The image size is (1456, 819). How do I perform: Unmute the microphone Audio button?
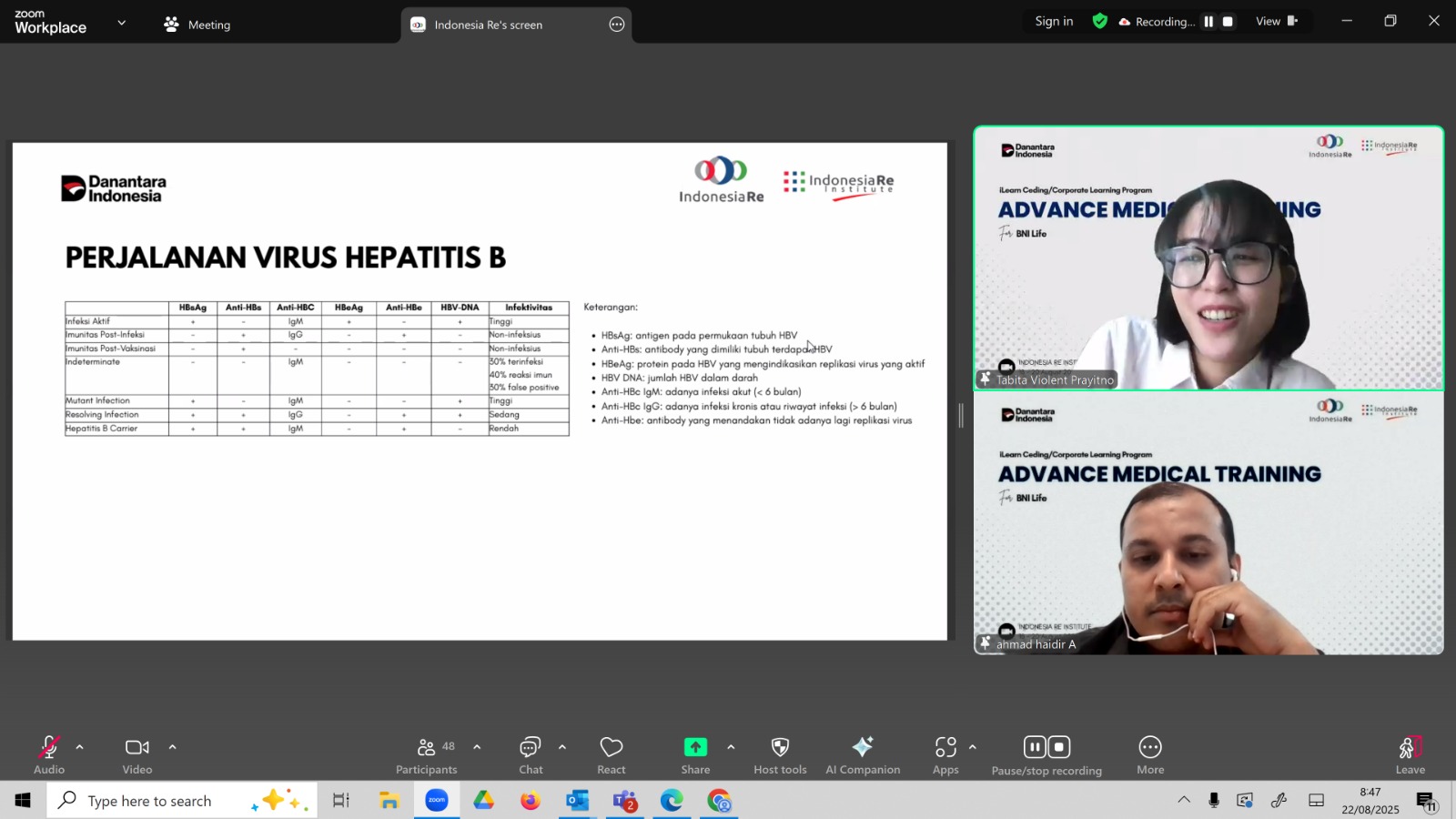click(x=49, y=754)
